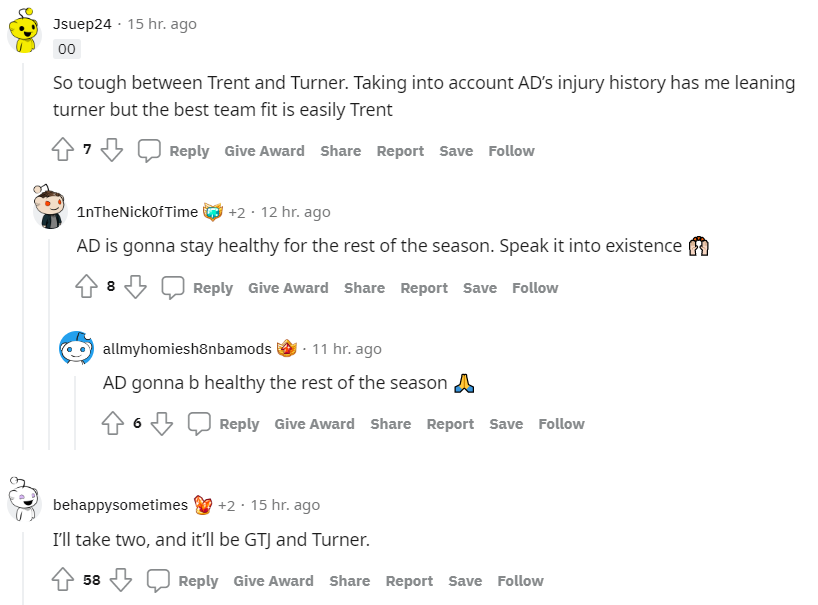The height and width of the screenshot is (605, 818).
Task: Downvote allmyhomiesh8nbamods' comment
Action: [161, 424]
